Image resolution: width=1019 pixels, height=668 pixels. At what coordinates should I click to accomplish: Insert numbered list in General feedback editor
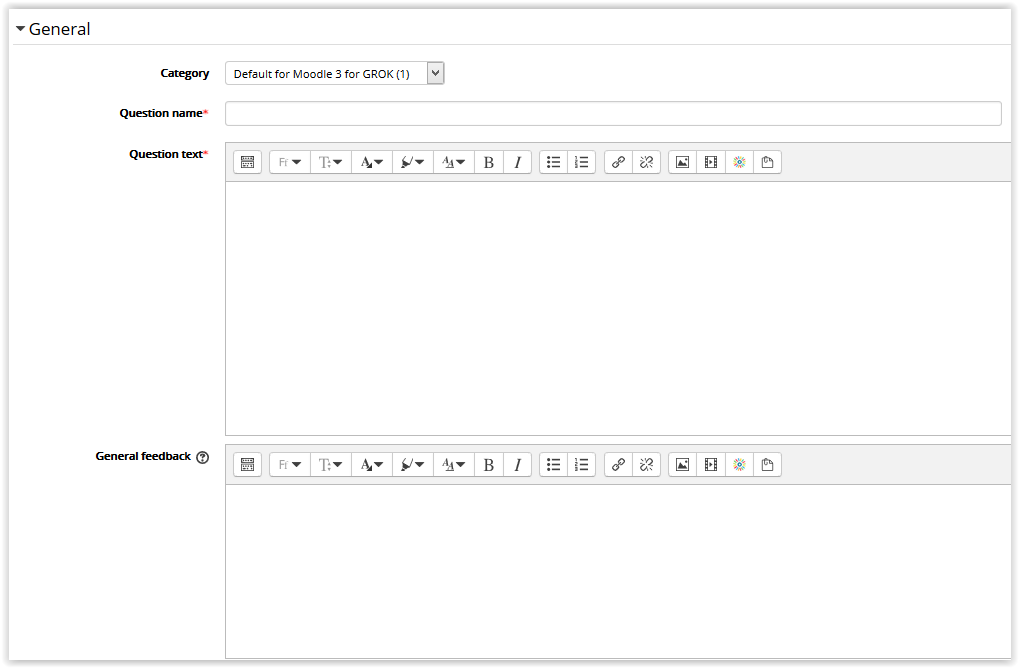(582, 465)
